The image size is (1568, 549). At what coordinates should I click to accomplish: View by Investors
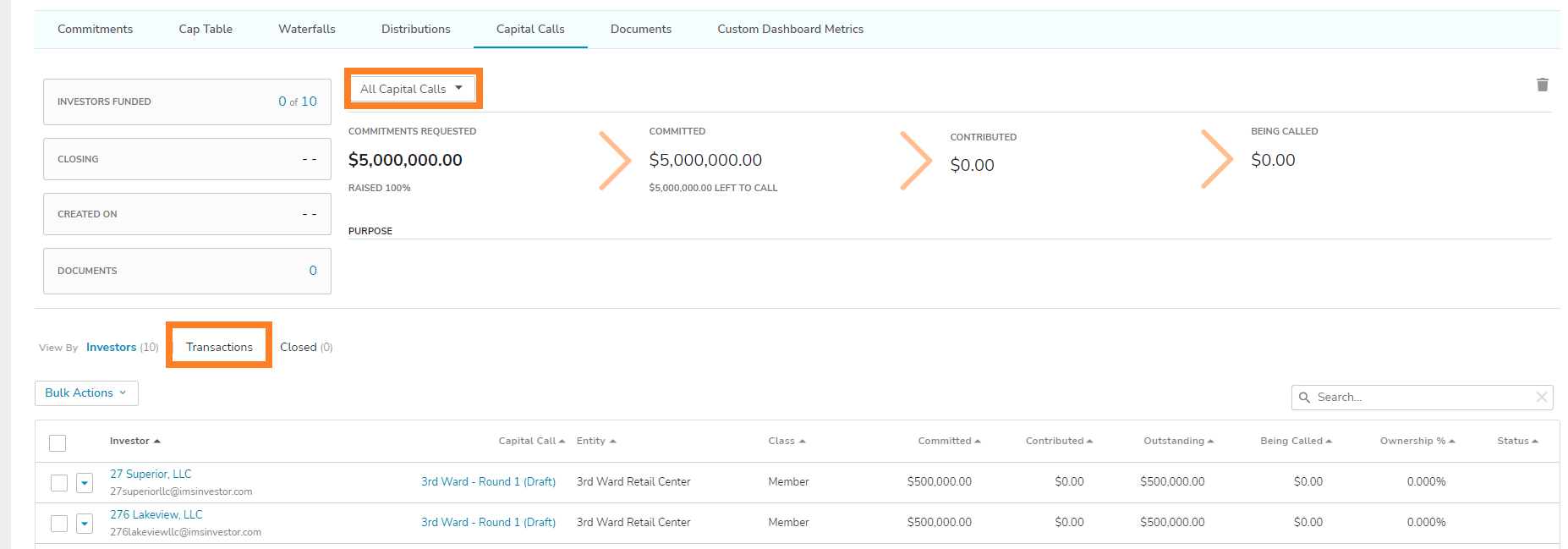(x=112, y=347)
